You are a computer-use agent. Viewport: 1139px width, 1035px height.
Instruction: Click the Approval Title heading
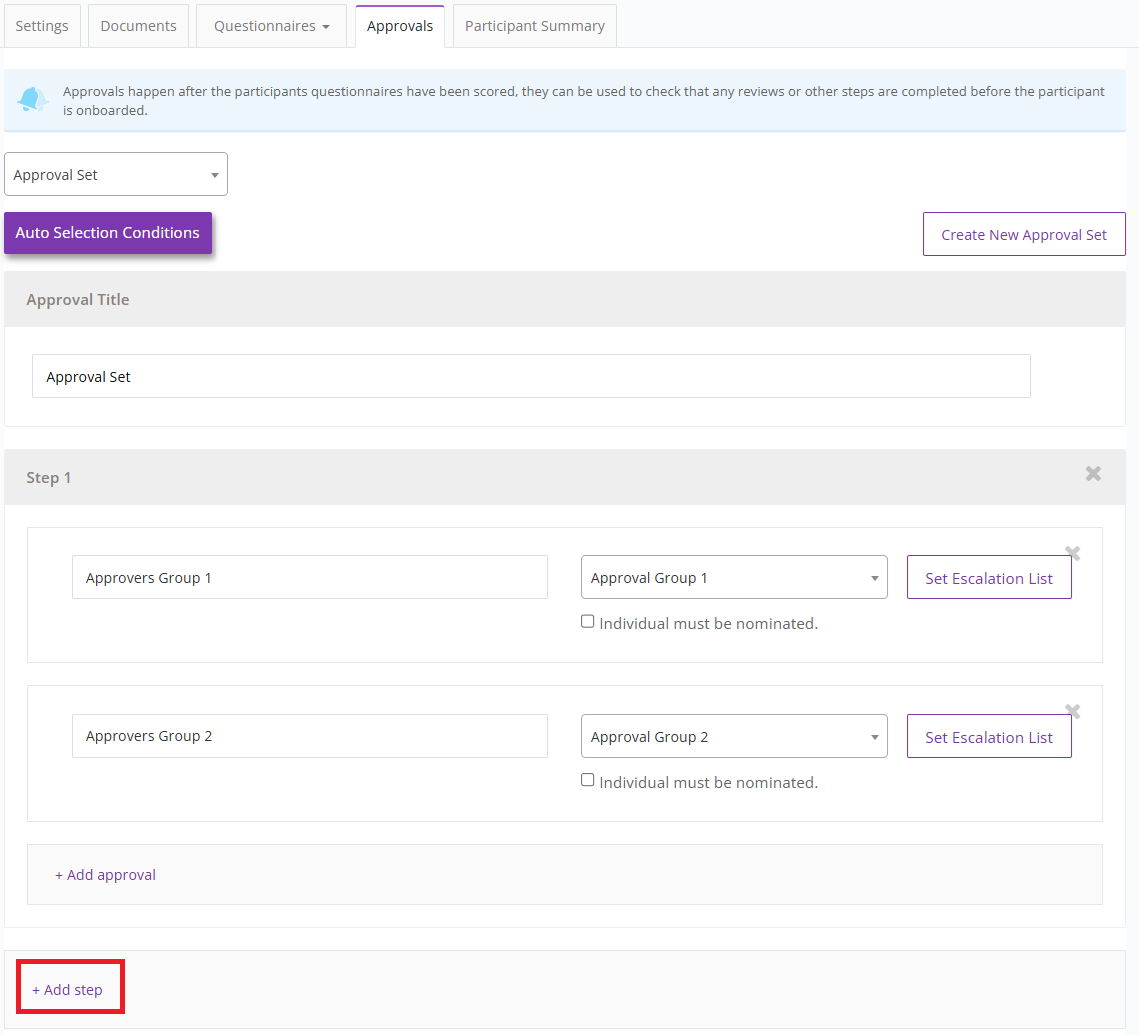78,300
